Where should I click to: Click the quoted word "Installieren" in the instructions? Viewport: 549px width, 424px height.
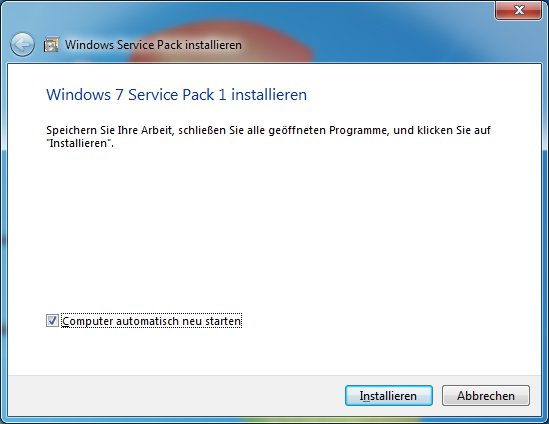[80, 143]
